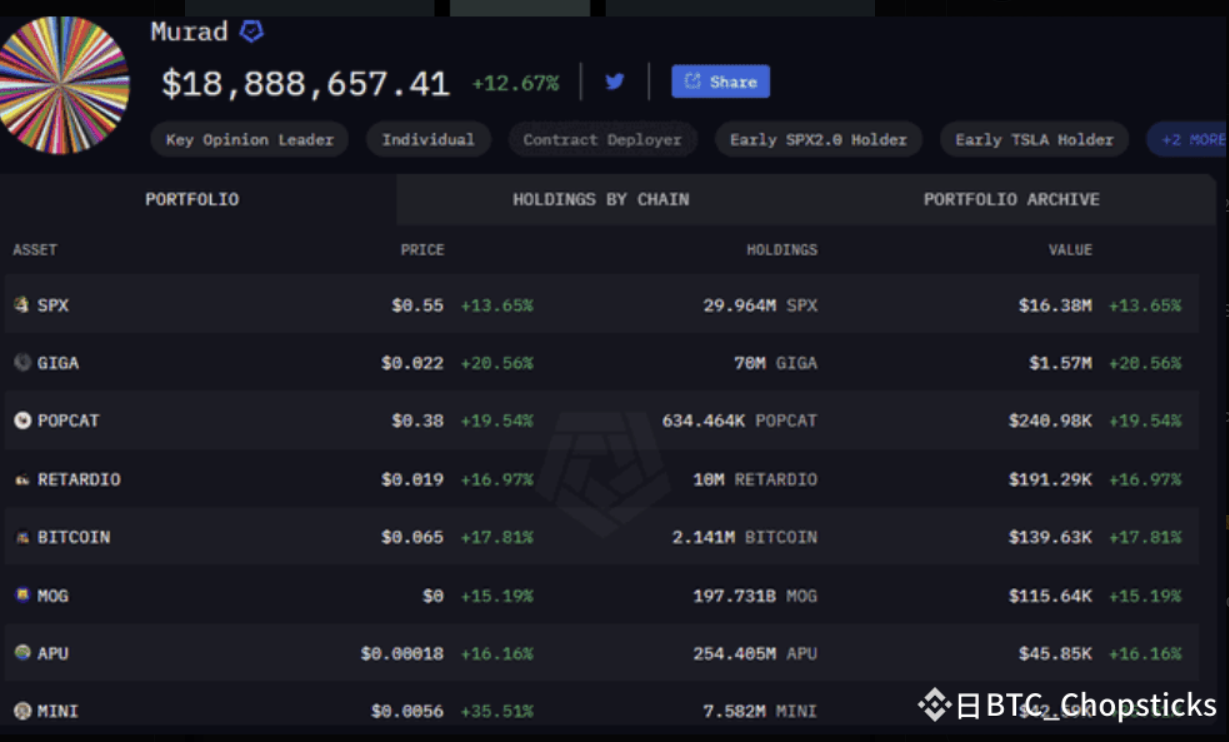Click the 634.464K POPCAT holdings
1229x742 pixels.
click(740, 421)
